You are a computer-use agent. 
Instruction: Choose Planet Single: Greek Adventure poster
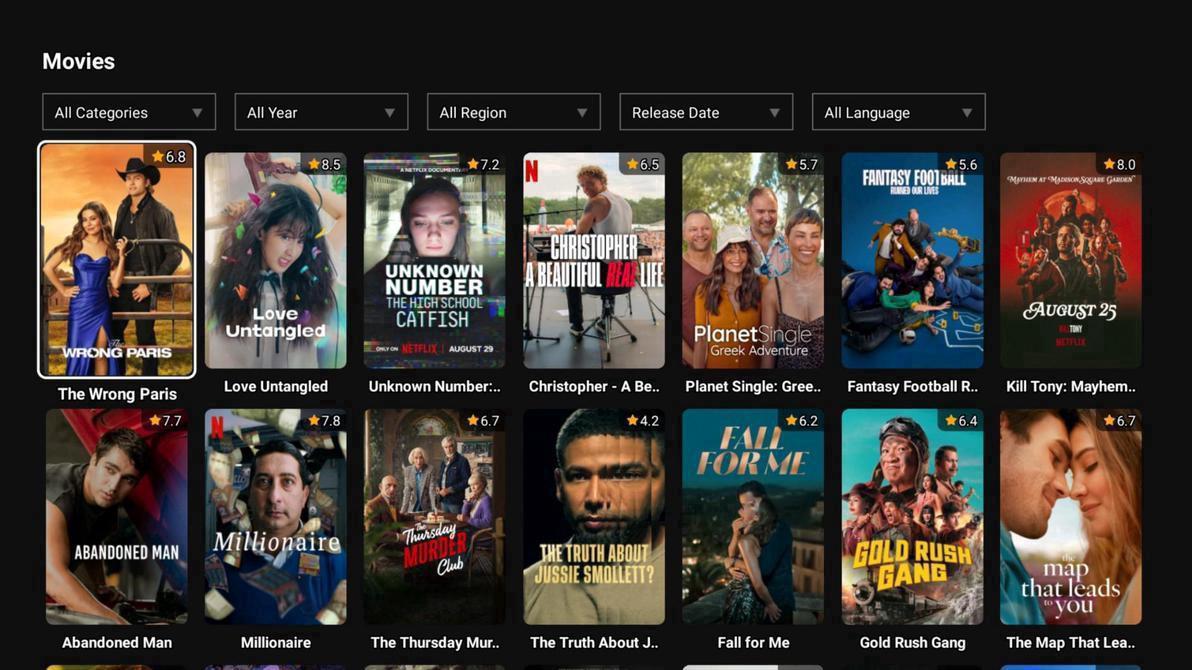(753, 260)
